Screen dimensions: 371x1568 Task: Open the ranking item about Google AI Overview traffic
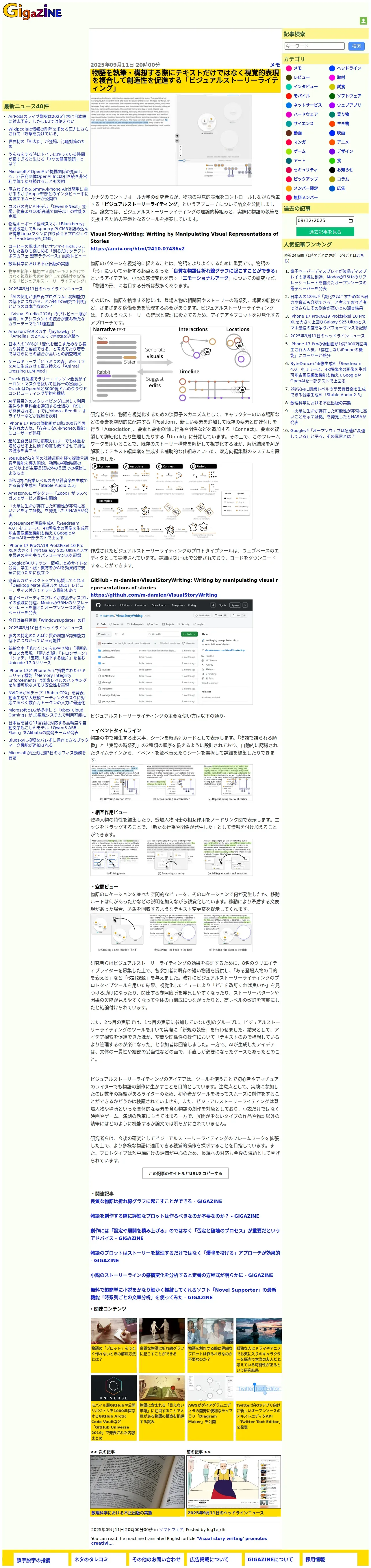pos(327,433)
